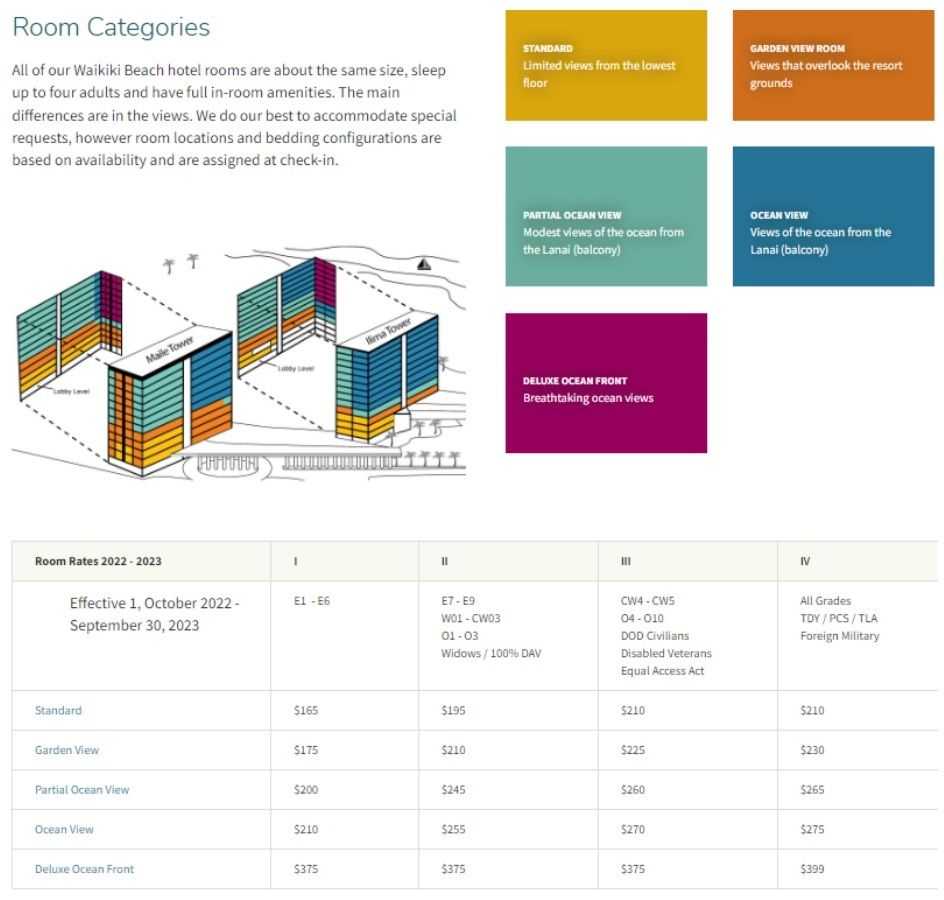Select the Partial Ocean View link
This screenshot has height=900, width=944.
pos(82,789)
